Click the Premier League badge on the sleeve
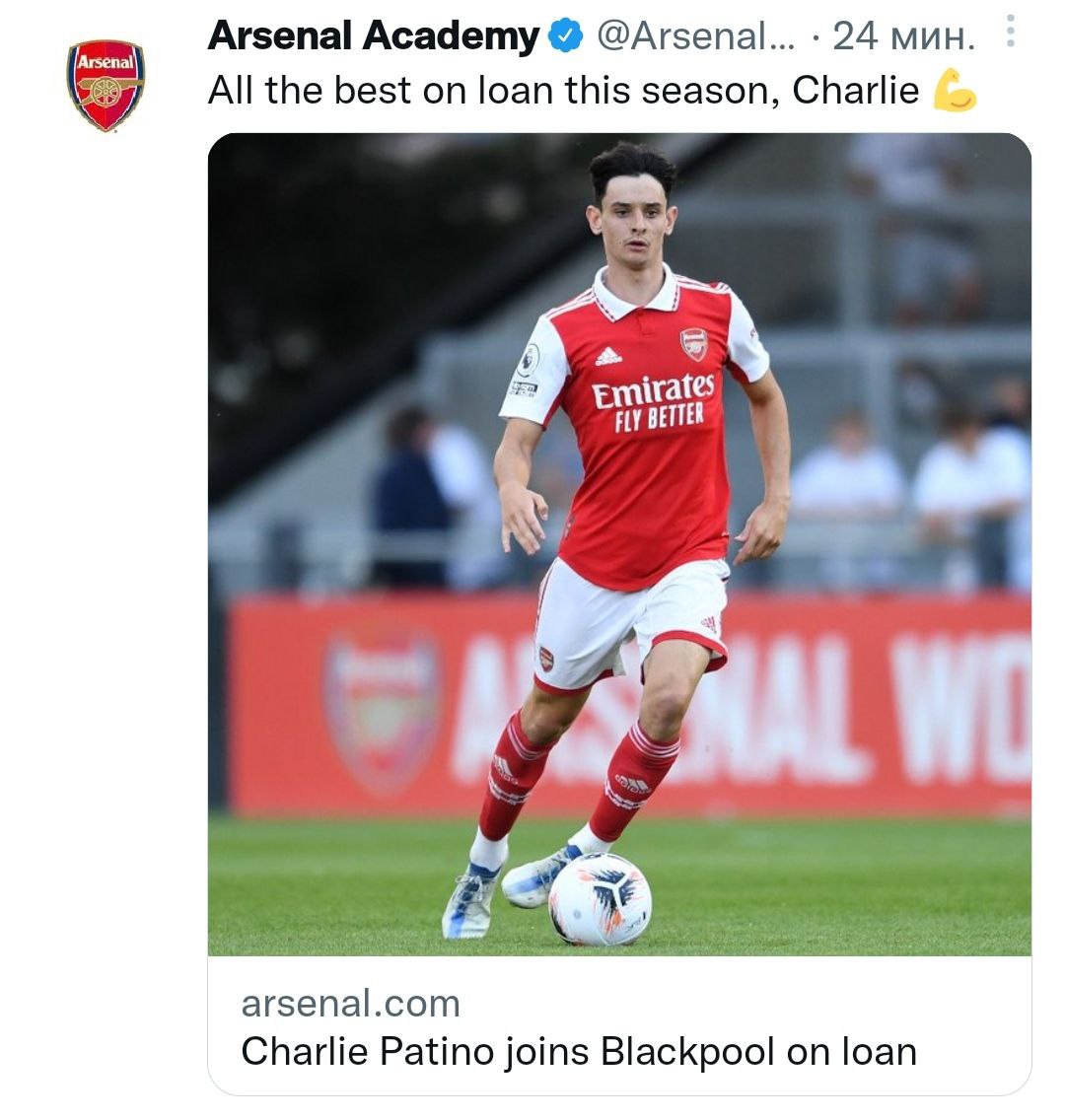This screenshot has height=1120, width=1065. (529, 360)
